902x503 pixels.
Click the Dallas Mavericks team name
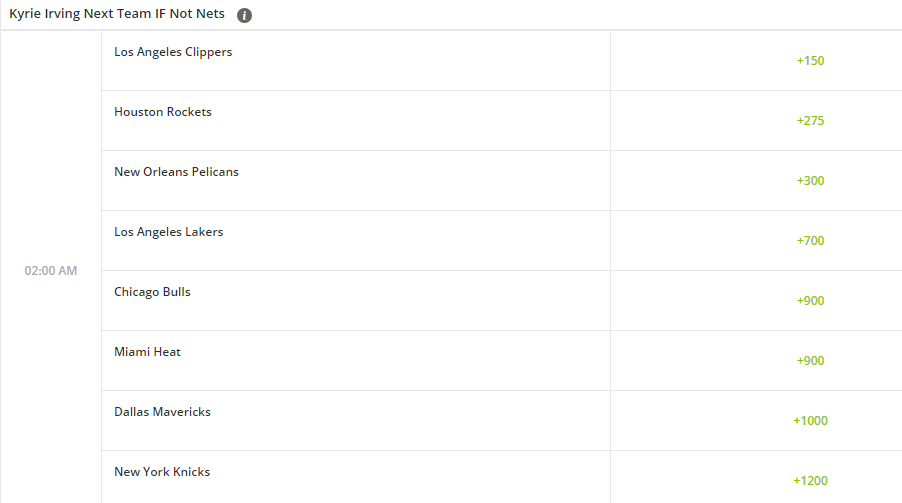click(x=162, y=411)
